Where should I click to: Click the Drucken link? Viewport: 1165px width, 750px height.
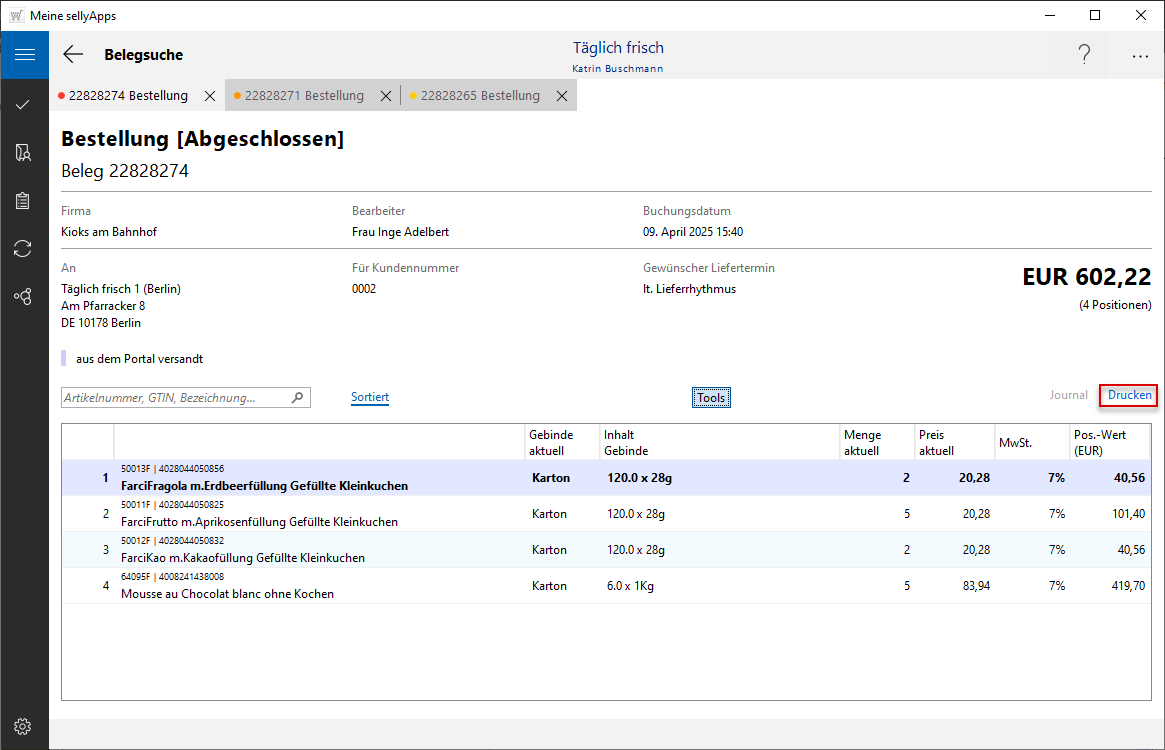[x=1129, y=395]
